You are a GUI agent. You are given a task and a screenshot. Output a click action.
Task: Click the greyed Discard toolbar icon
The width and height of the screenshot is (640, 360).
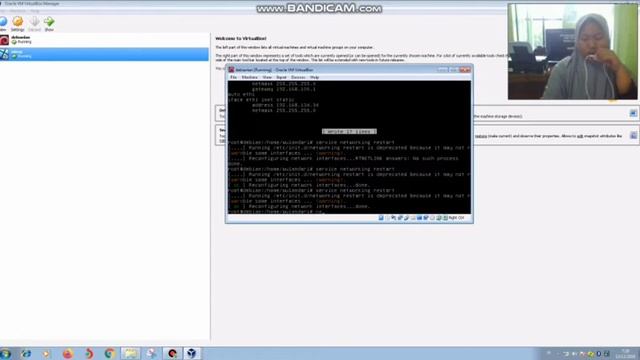(34, 24)
